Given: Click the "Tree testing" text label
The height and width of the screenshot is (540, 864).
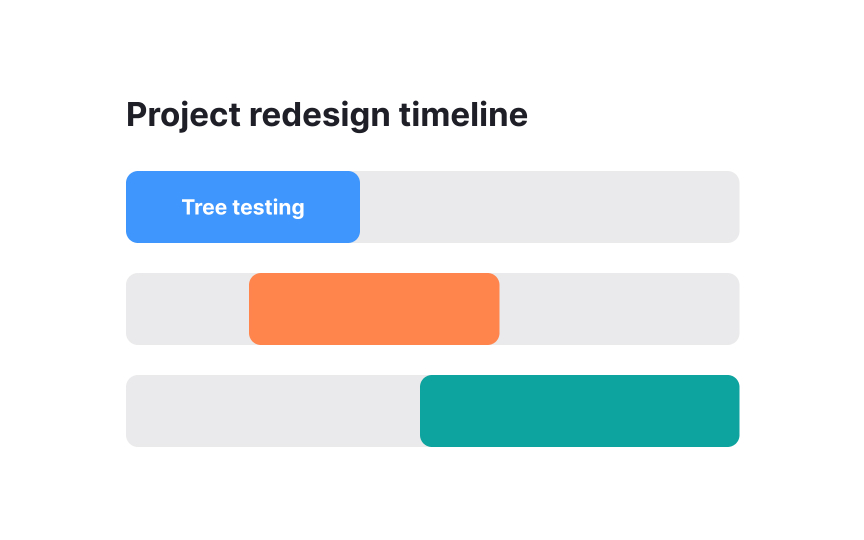Looking at the screenshot, I should pos(243,208).
